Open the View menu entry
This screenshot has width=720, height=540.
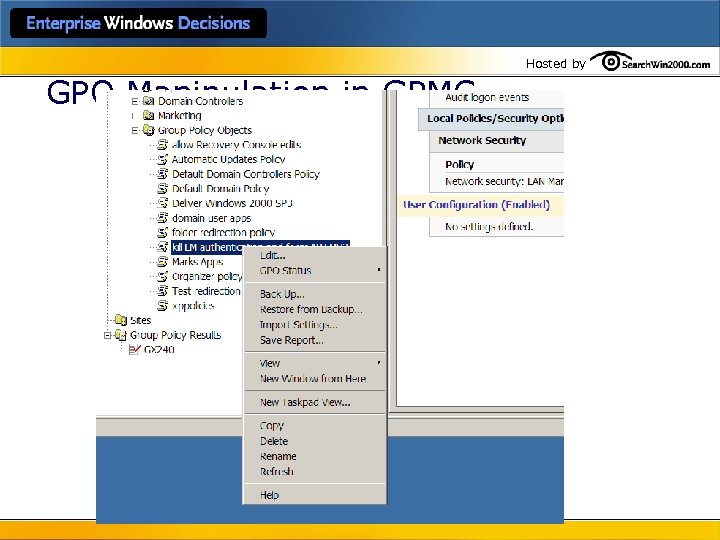click(315, 363)
